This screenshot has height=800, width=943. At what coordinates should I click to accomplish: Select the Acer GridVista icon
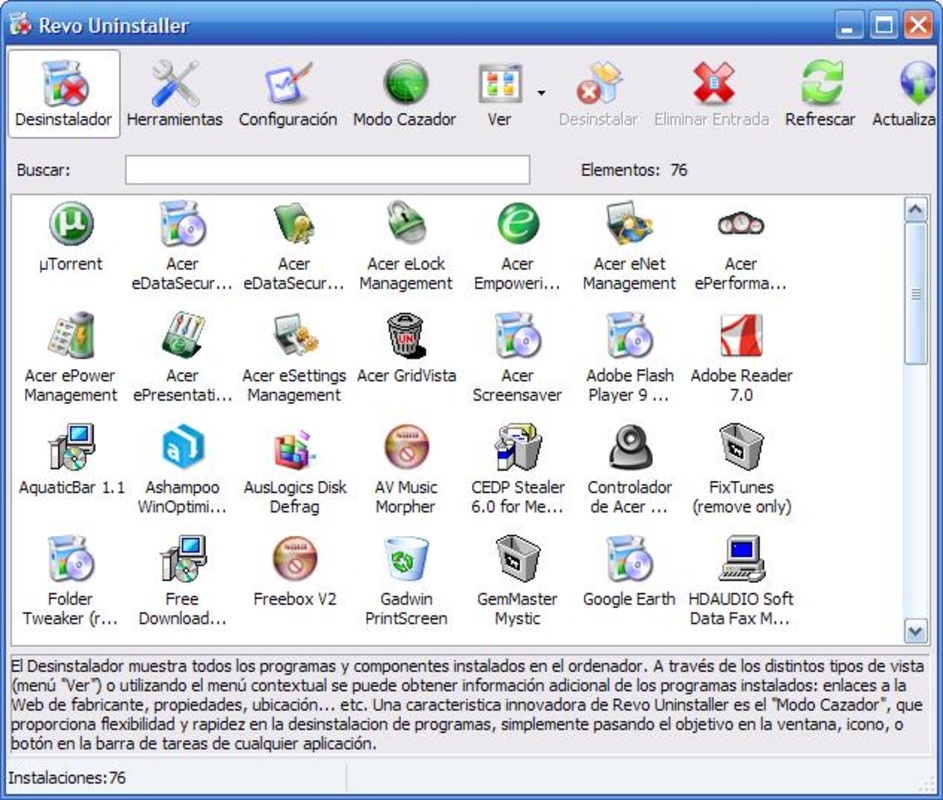point(406,336)
